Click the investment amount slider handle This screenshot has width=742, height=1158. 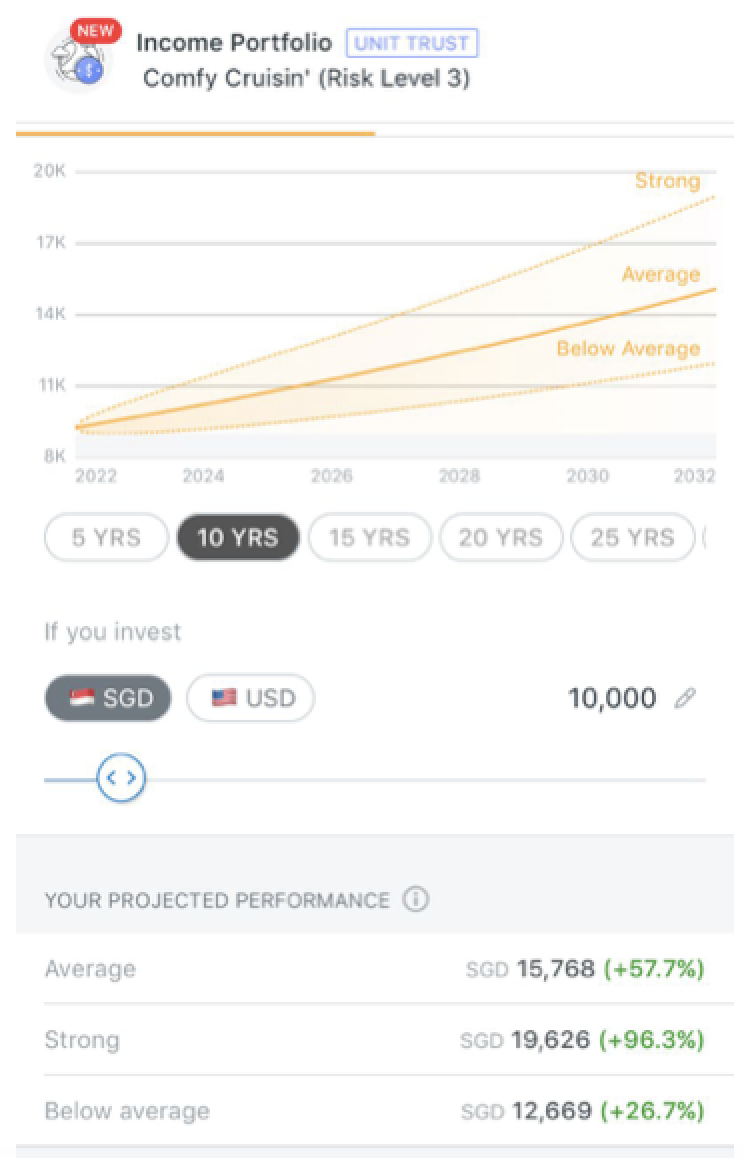[x=121, y=778]
